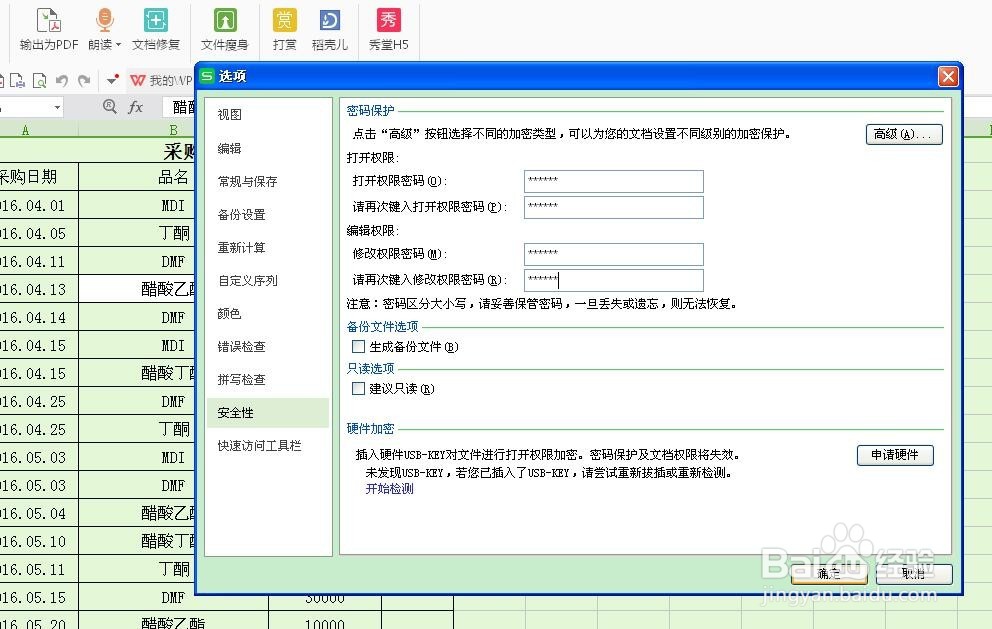Click the 开始检测 USB-KEY detection link

tap(388, 489)
